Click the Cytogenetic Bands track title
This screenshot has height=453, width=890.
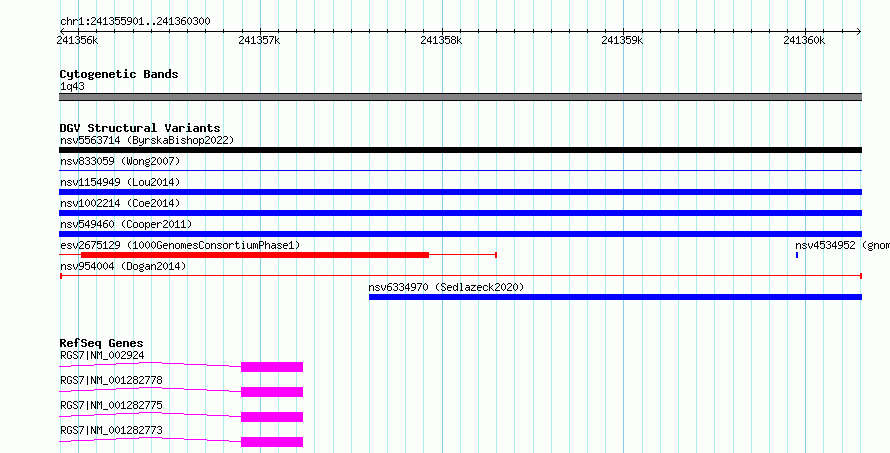pyautogui.click(x=119, y=74)
